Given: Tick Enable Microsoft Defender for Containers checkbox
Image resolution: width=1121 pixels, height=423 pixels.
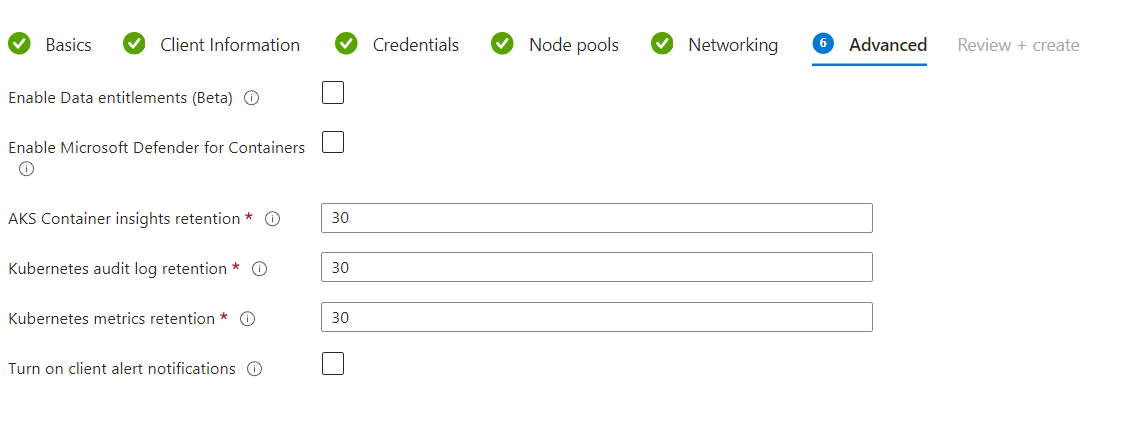Looking at the screenshot, I should pyautogui.click(x=332, y=142).
